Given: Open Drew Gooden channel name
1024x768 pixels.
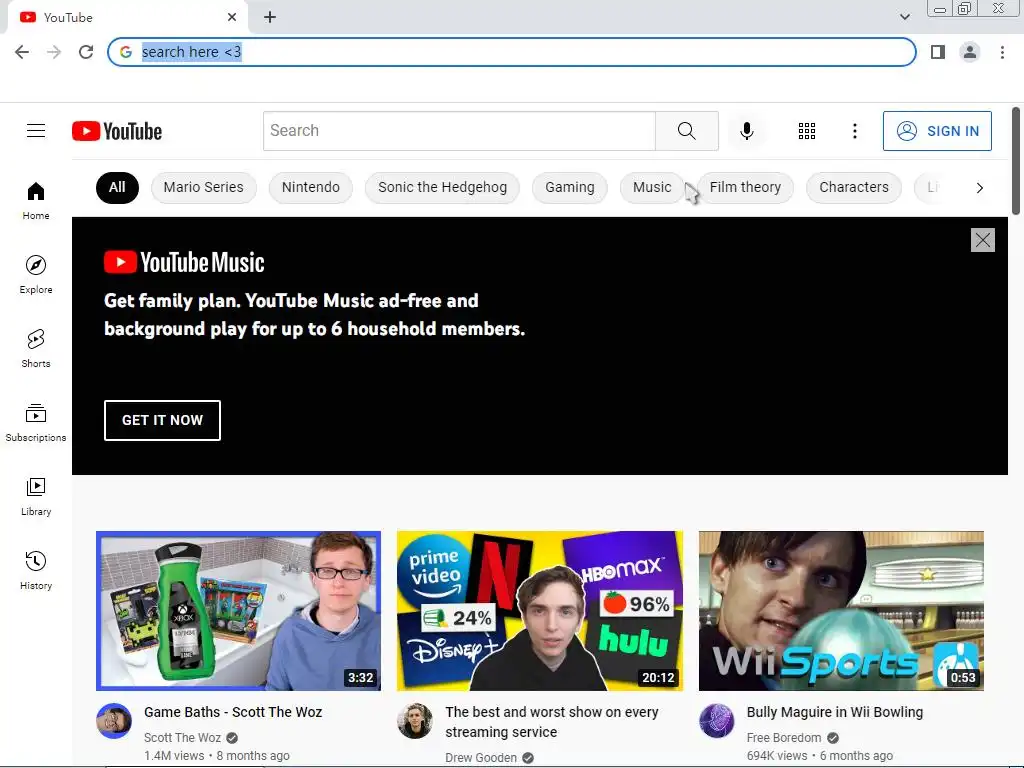Looking at the screenshot, I should 481,758.
